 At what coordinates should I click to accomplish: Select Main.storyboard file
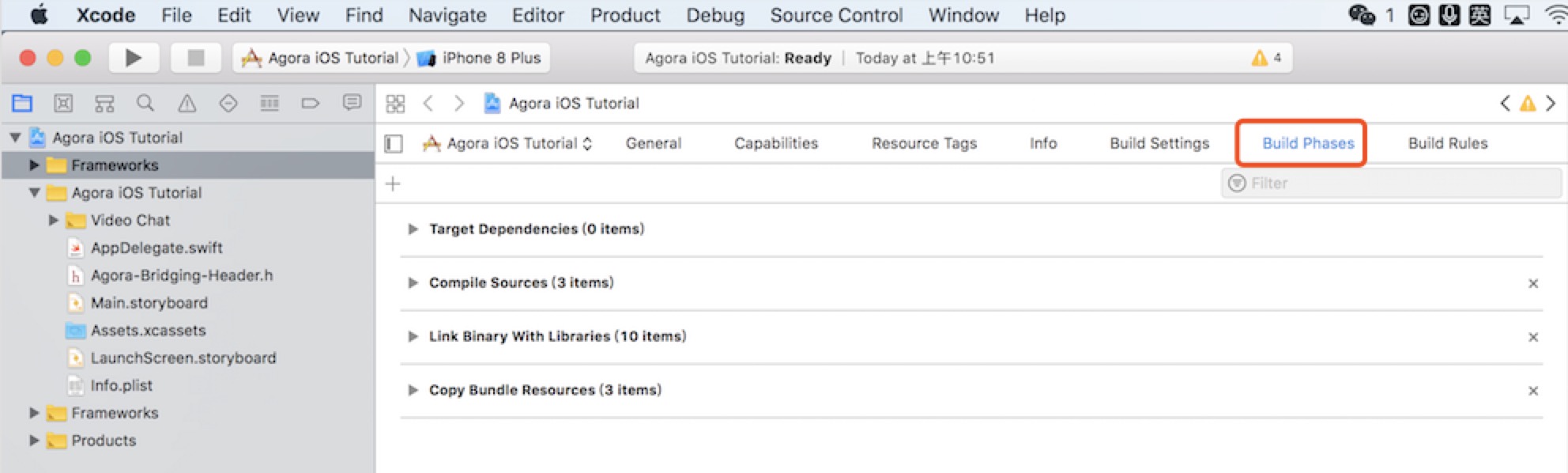pos(149,303)
